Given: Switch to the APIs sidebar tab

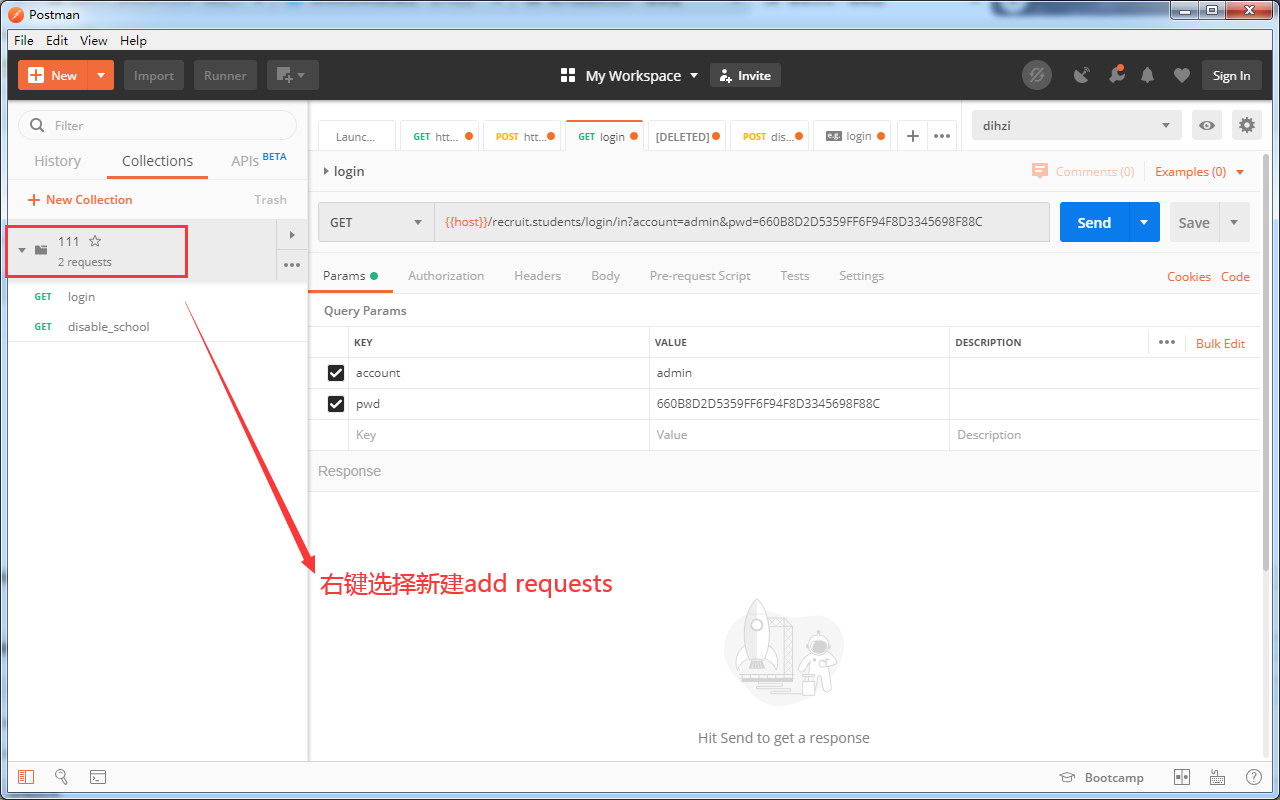Looking at the screenshot, I should [x=259, y=160].
